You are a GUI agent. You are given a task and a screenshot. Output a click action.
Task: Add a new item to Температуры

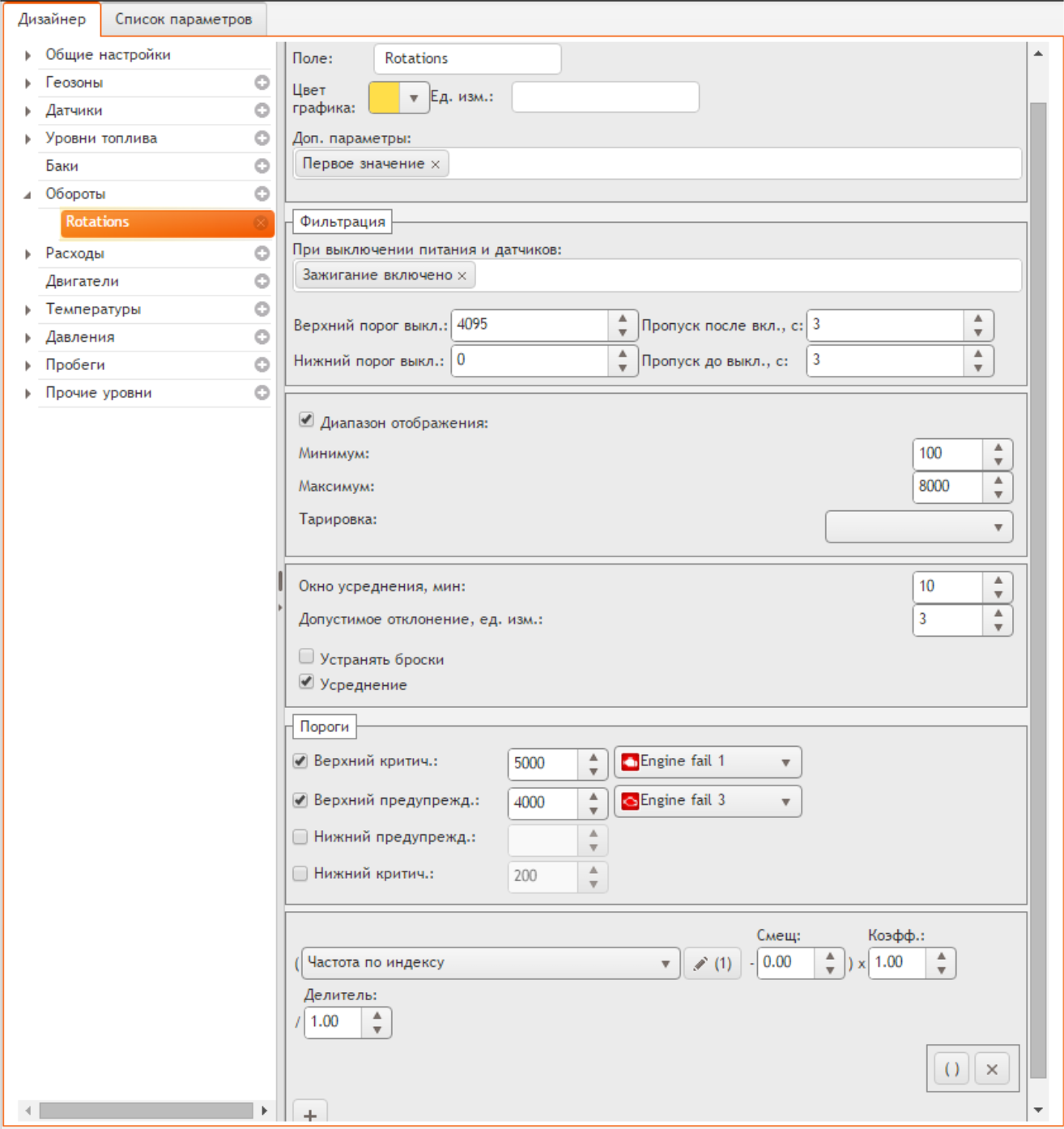[262, 309]
